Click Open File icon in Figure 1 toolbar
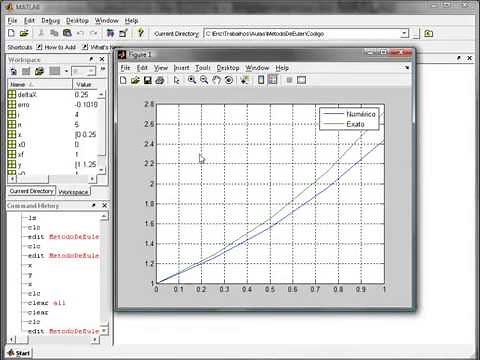Screen dimensions: 480x360 pos(135,80)
